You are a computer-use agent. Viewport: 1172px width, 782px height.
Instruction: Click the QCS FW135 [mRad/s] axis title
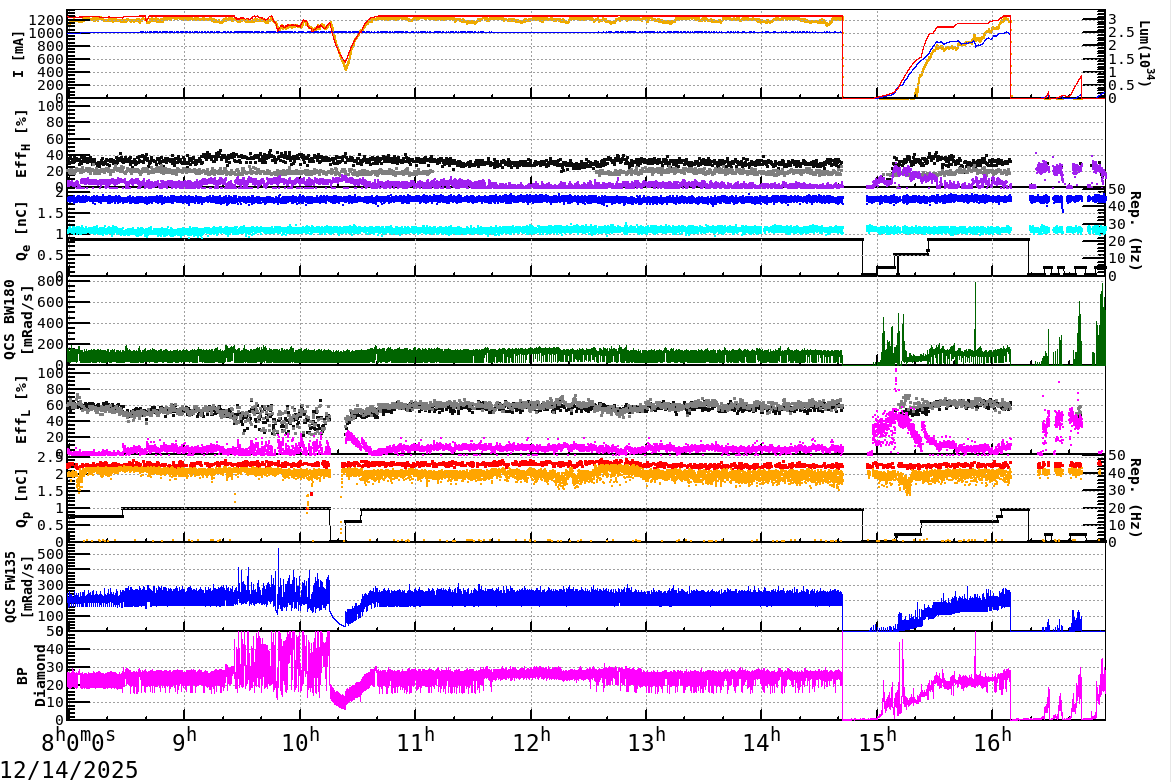click(19, 587)
